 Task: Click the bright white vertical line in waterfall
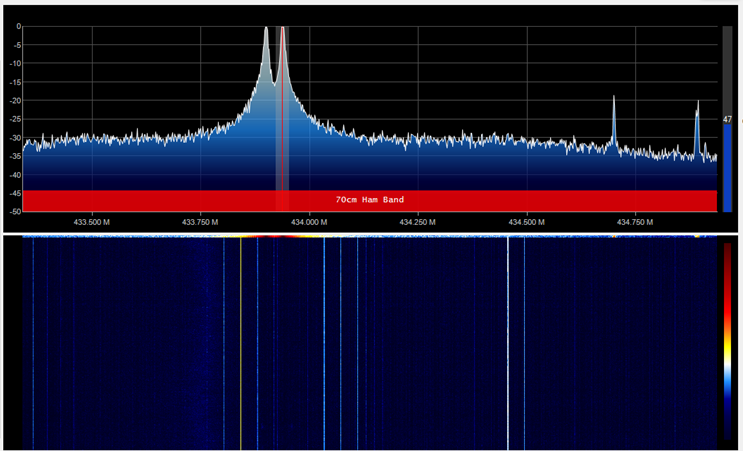pyautogui.click(x=508, y=343)
